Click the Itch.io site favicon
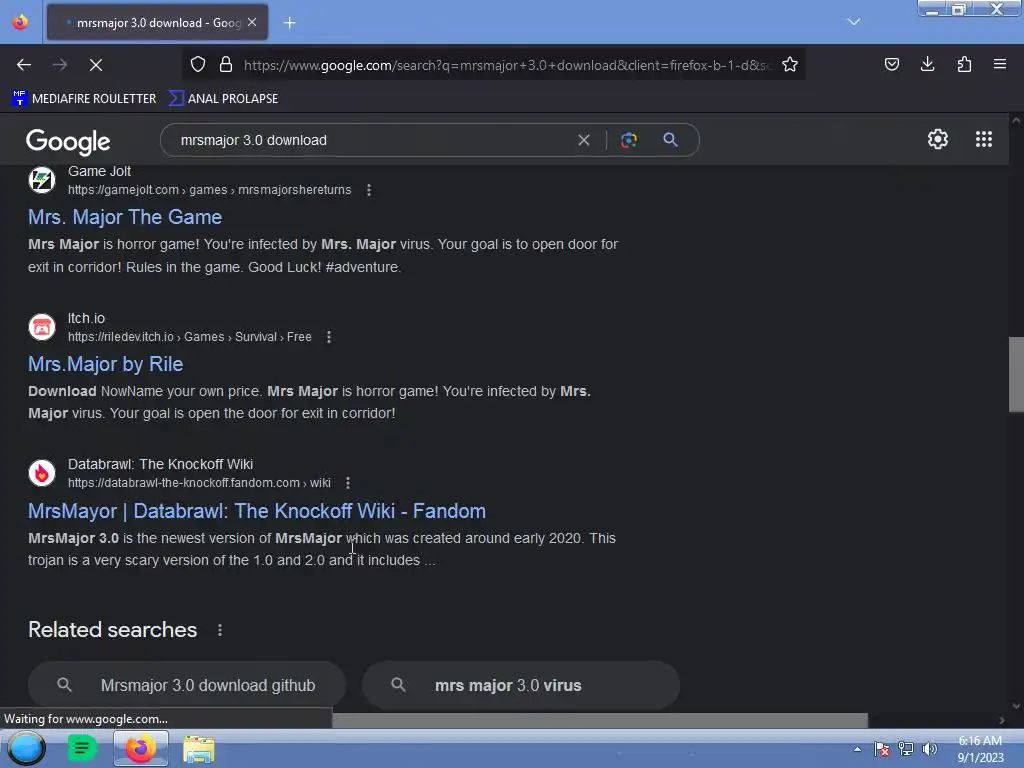This screenshot has width=1024, height=768. point(42,327)
